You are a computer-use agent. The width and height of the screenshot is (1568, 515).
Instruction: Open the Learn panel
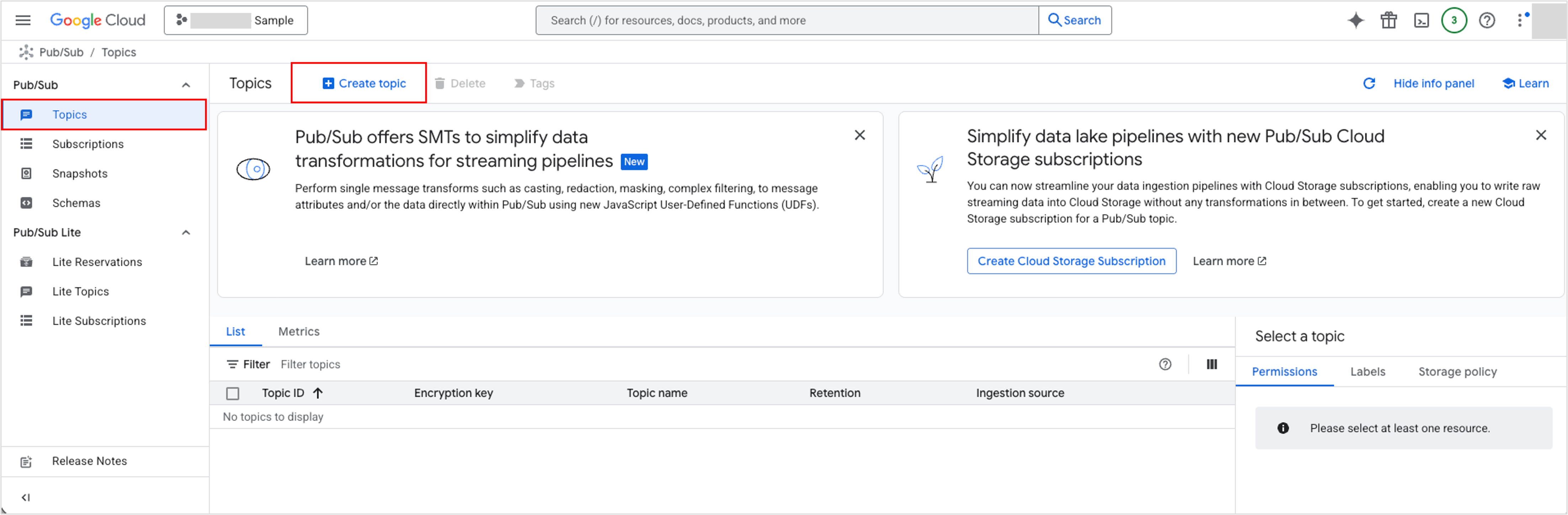pos(1525,83)
